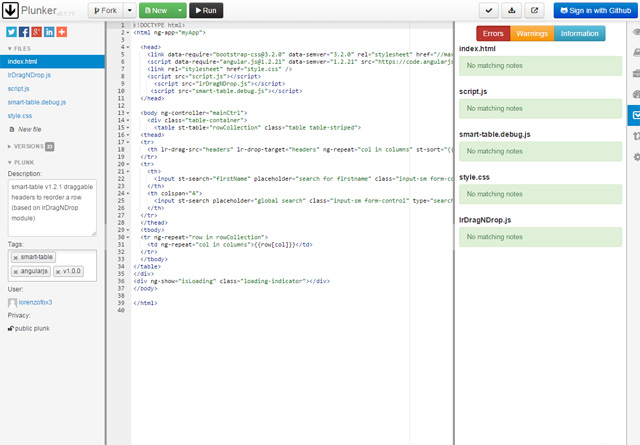Remove the smart-table tag
This screenshot has width=640, height=445.
click(x=16, y=258)
